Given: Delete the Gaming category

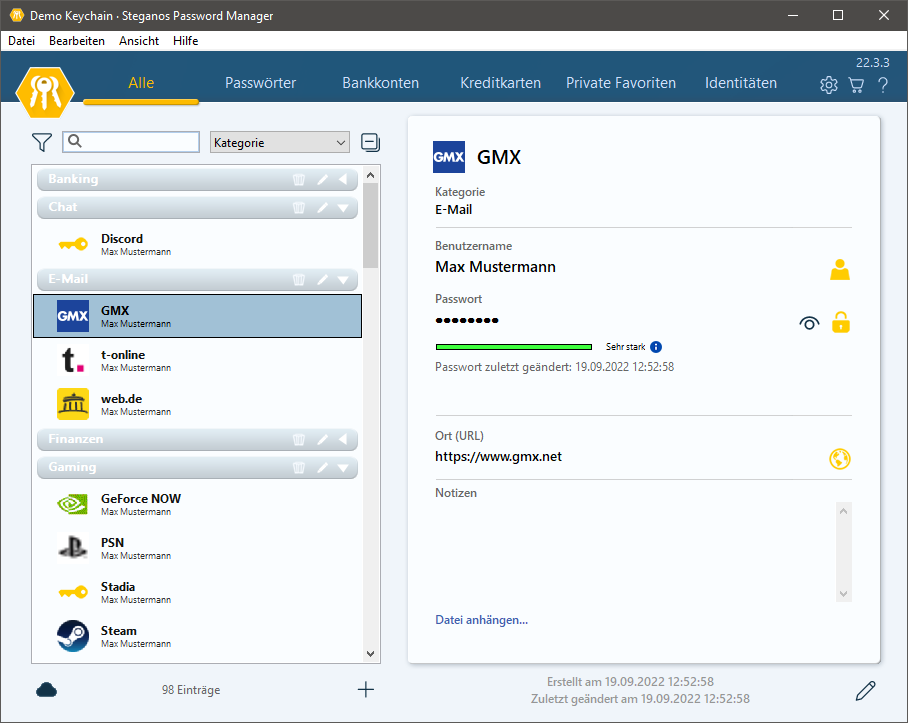Looking at the screenshot, I should coord(299,467).
